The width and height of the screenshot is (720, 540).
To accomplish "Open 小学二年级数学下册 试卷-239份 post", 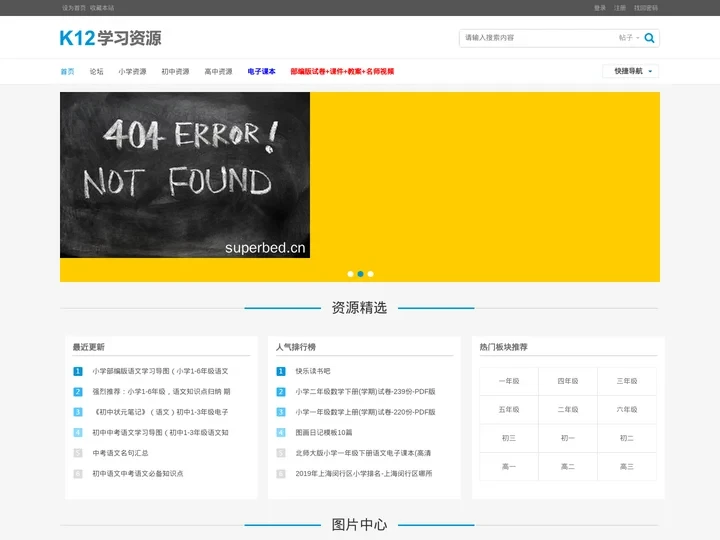I will (x=366, y=392).
